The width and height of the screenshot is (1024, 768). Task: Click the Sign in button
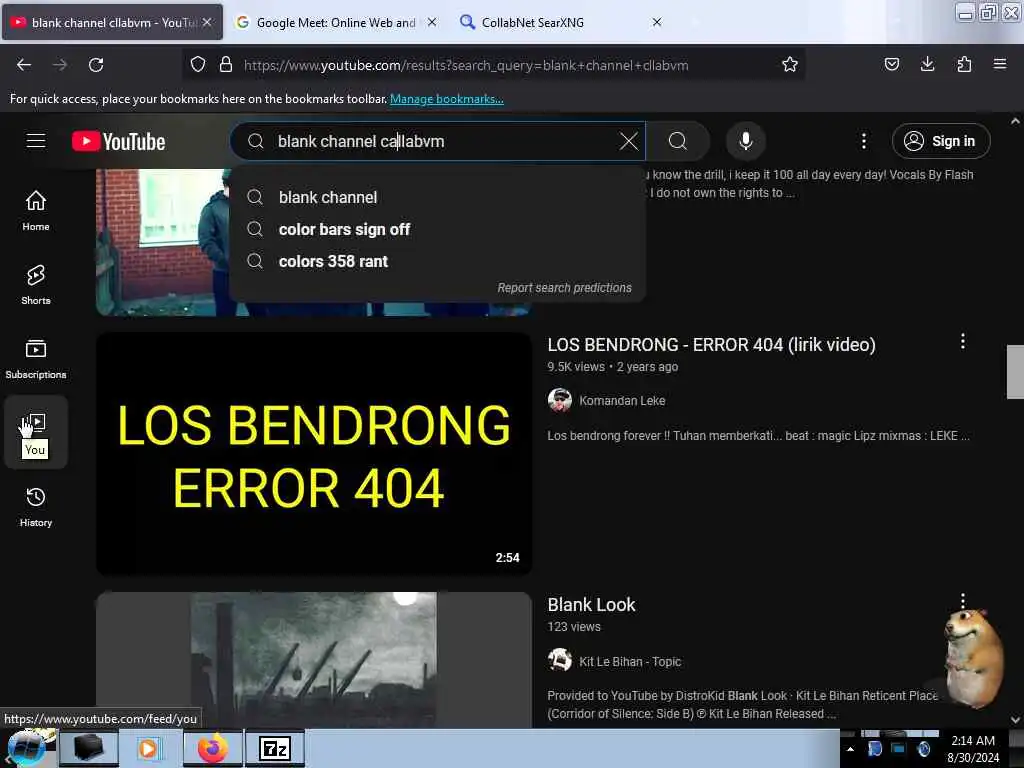click(941, 141)
